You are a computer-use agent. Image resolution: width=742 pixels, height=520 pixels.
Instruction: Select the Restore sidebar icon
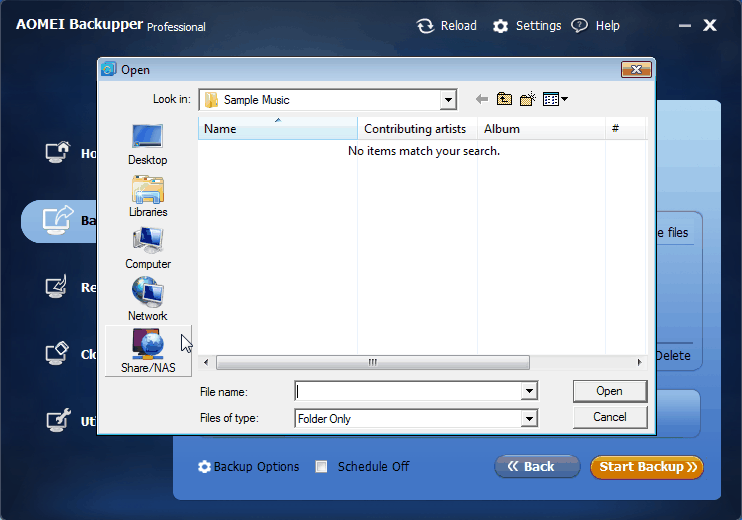pyautogui.click(x=58, y=286)
